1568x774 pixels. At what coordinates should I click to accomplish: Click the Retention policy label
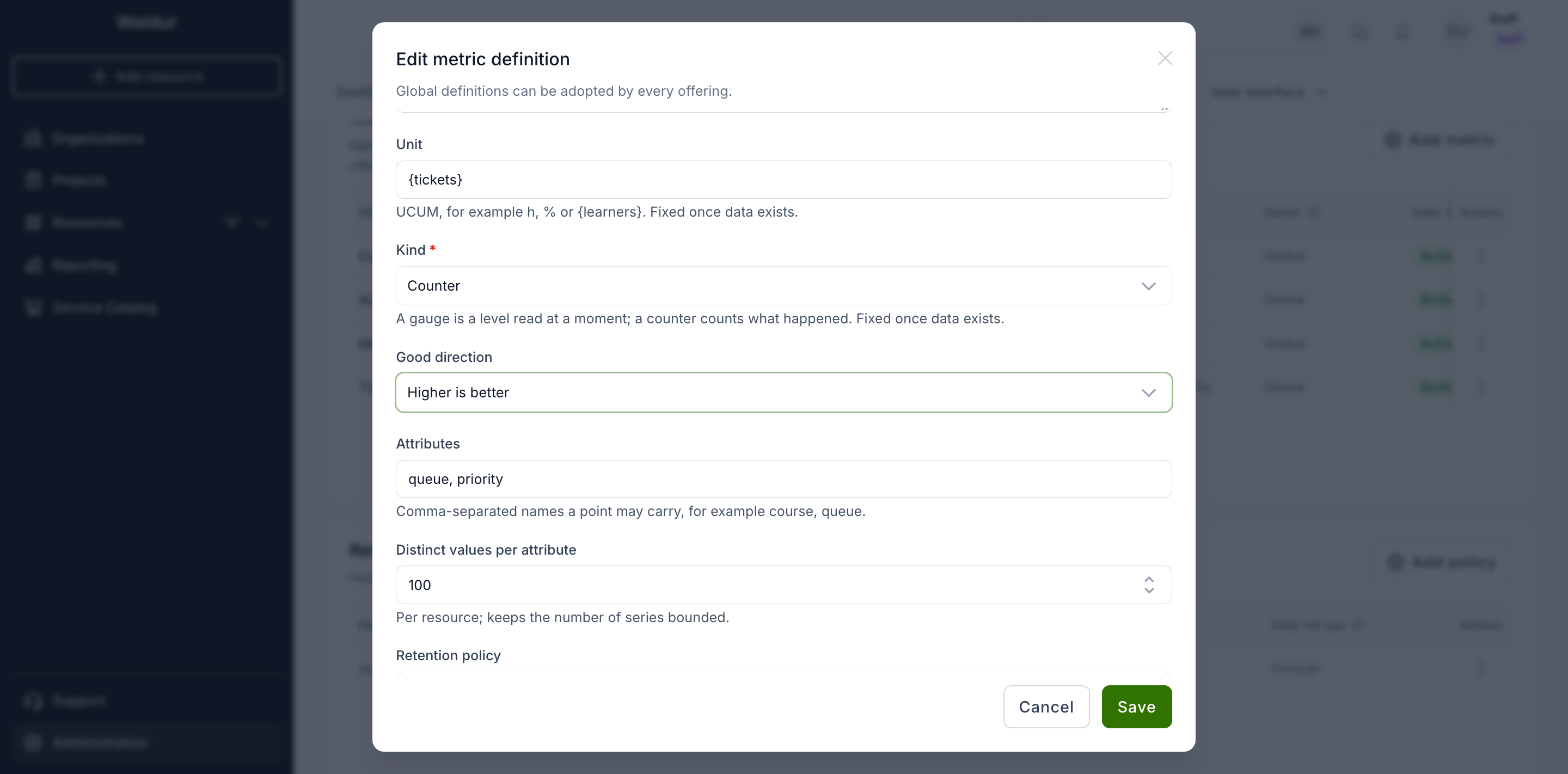[448, 655]
